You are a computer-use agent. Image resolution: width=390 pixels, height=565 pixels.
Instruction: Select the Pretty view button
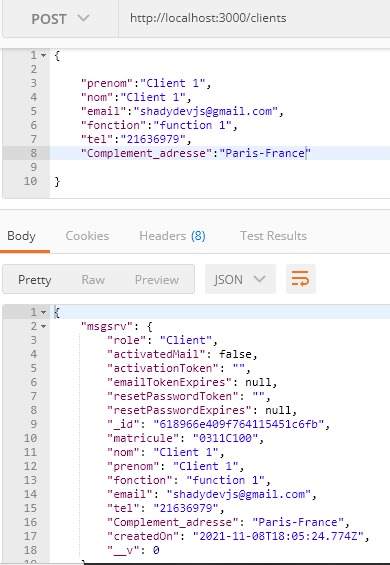(x=35, y=280)
